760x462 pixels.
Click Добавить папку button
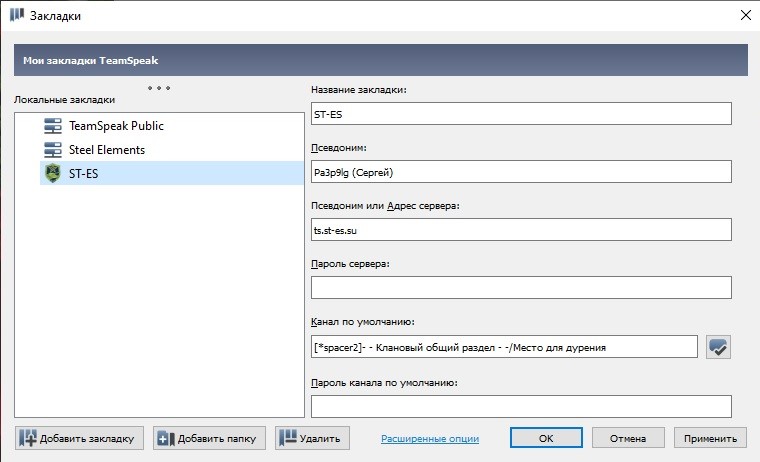coord(209,438)
